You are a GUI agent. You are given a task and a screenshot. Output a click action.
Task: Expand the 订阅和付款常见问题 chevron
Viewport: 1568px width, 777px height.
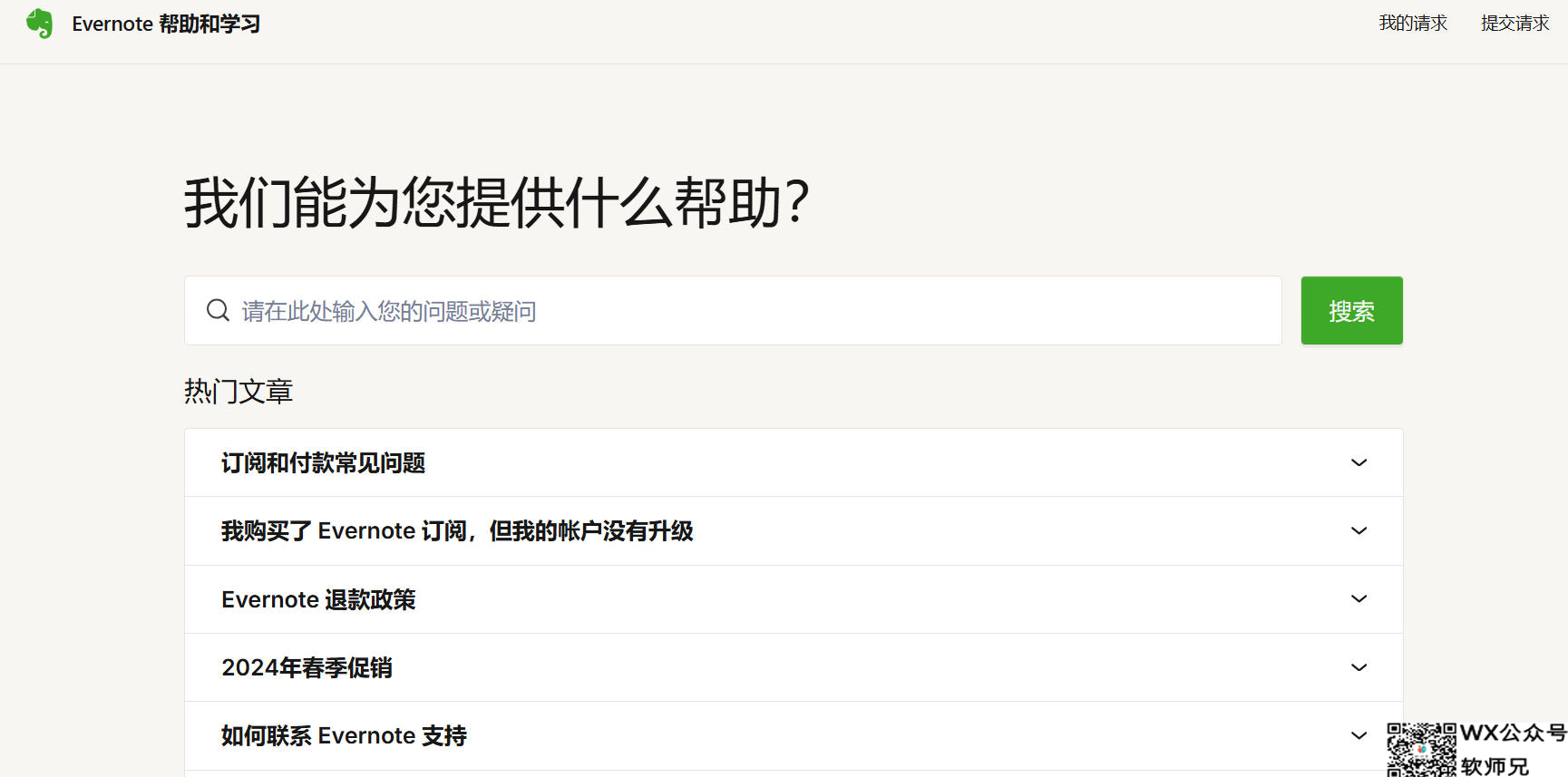click(1359, 462)
